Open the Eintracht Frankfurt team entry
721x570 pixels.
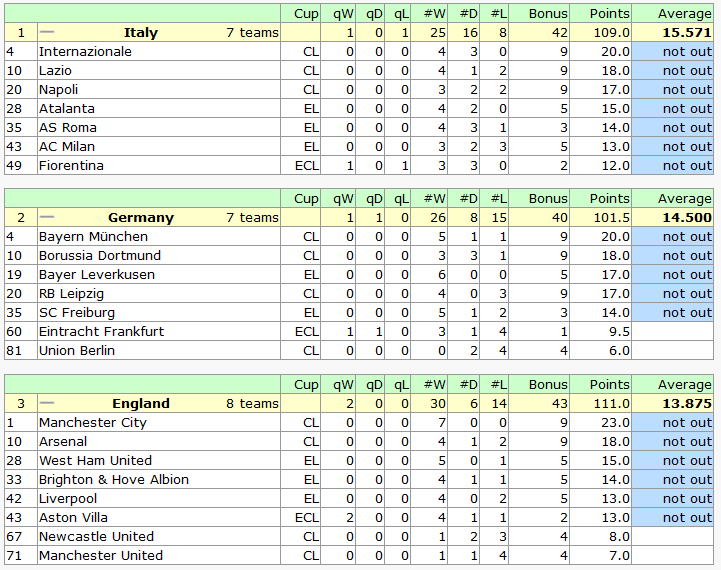point(101,332)
